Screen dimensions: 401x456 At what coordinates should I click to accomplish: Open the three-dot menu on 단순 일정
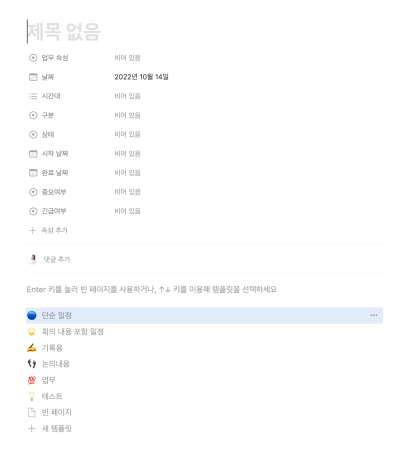pyautogui.click(x=373, y=315)
